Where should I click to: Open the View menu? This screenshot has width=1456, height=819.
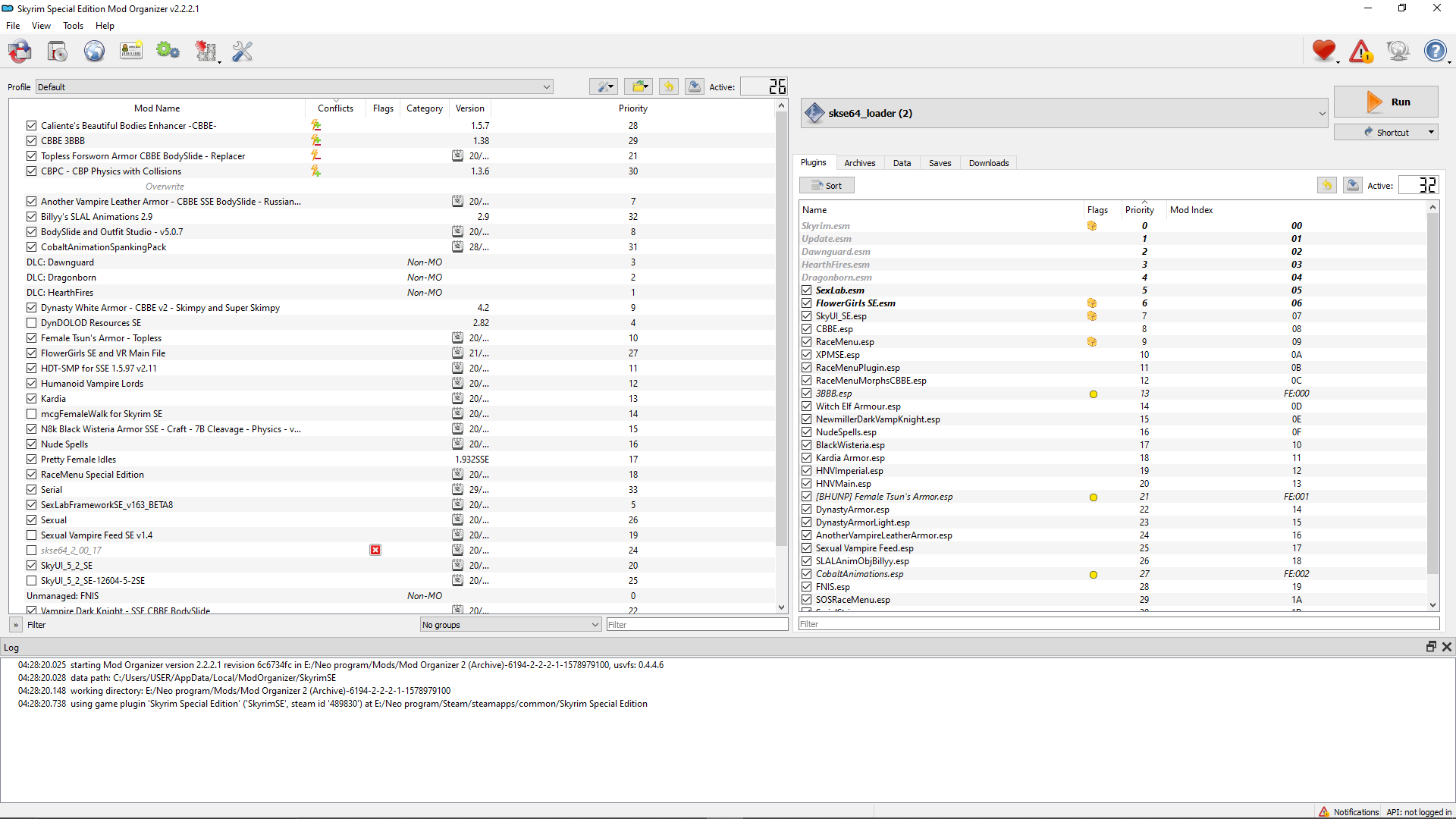(41, 25)
